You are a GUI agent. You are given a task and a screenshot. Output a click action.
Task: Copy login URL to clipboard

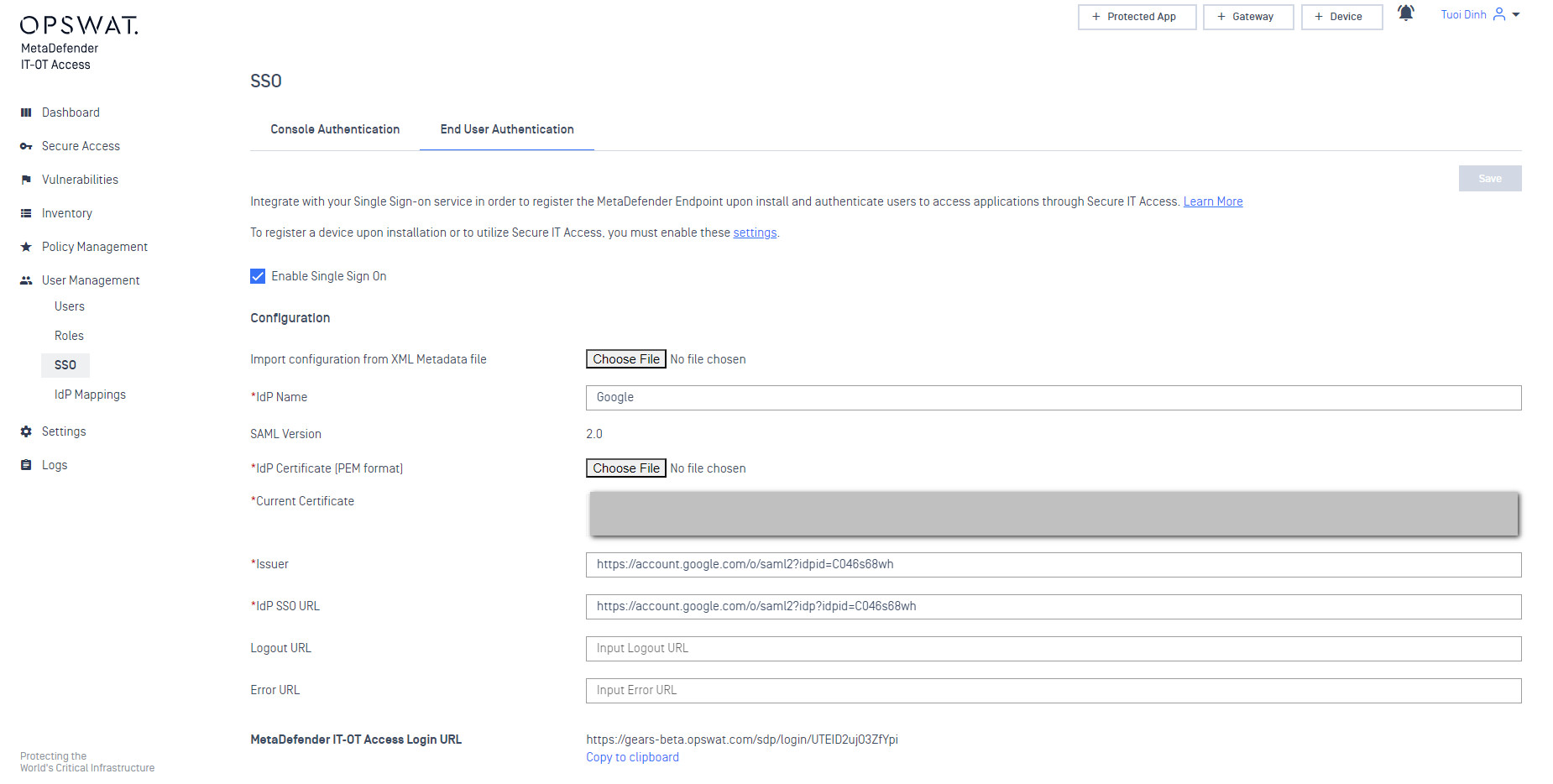pyautogui.click(x=632, y=757)
